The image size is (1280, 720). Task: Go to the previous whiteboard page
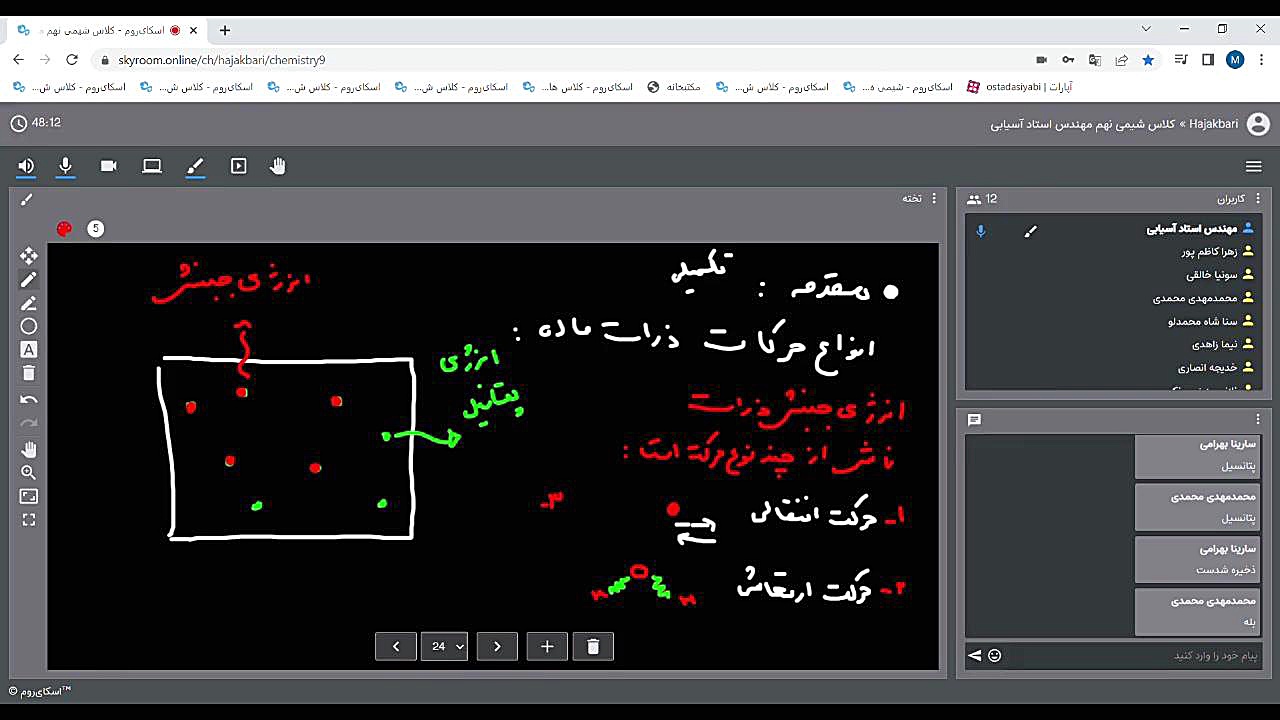[x=396, y=647]
